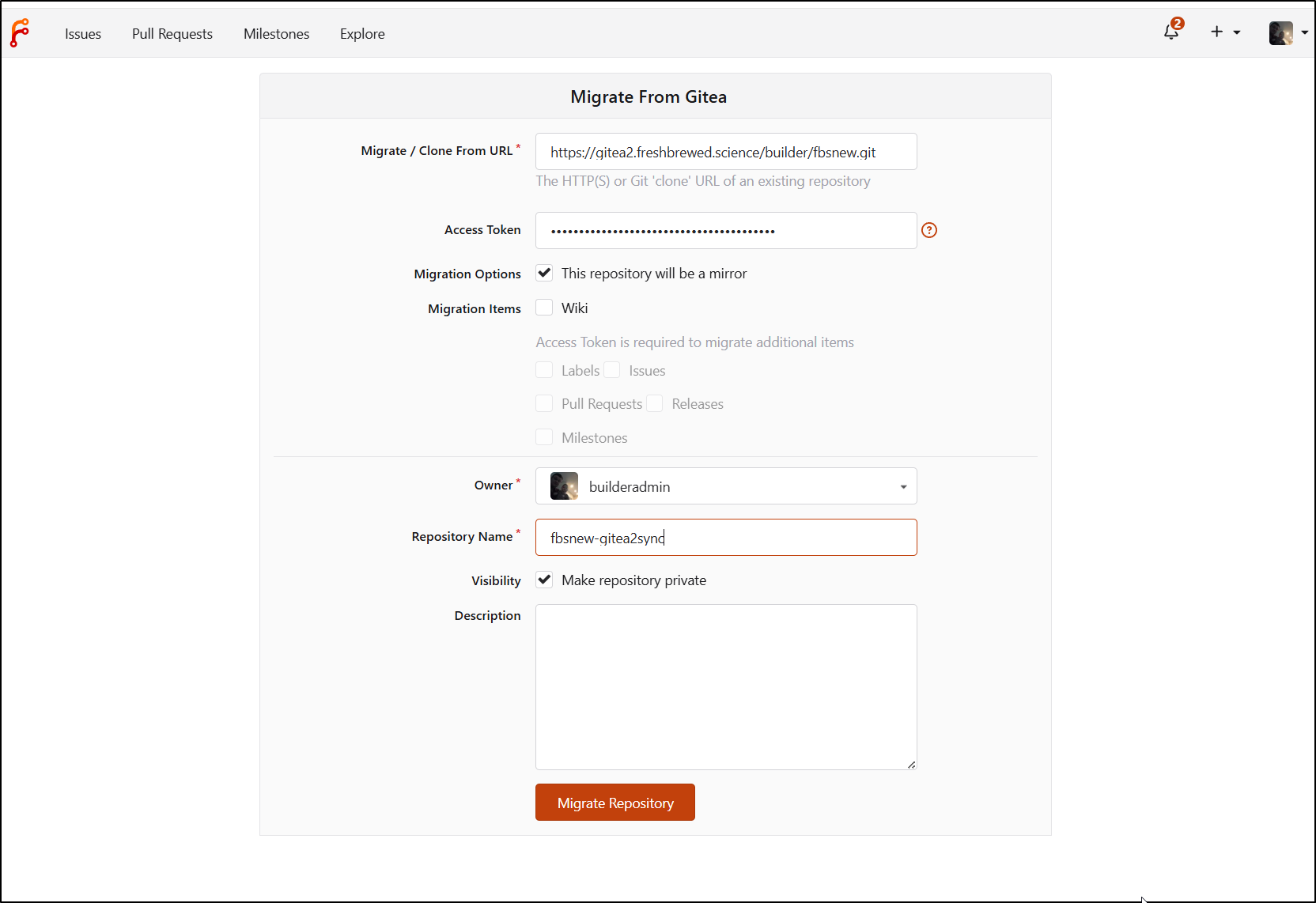
Task: Click inside the Description text area
Action: 726,687
